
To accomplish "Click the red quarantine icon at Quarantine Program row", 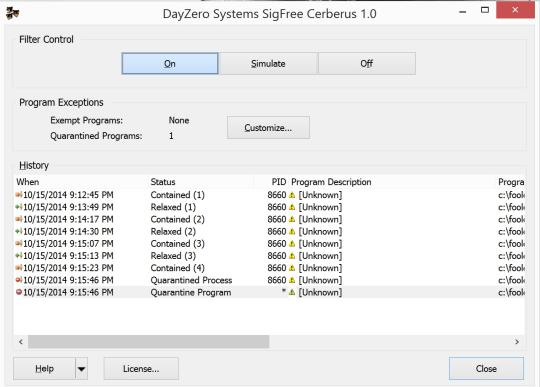I will tap(19, 292).
